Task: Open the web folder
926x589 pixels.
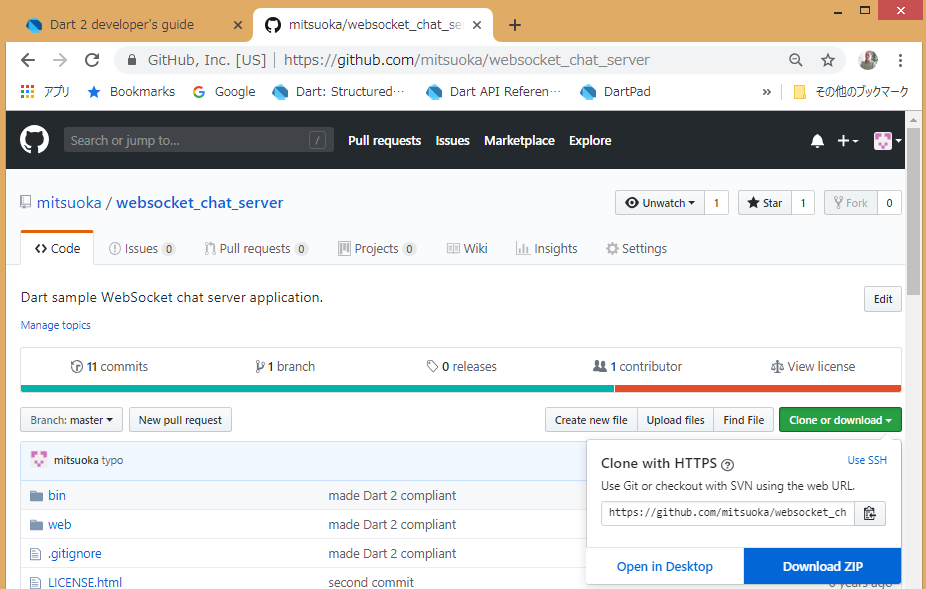Action: point(59,524)
